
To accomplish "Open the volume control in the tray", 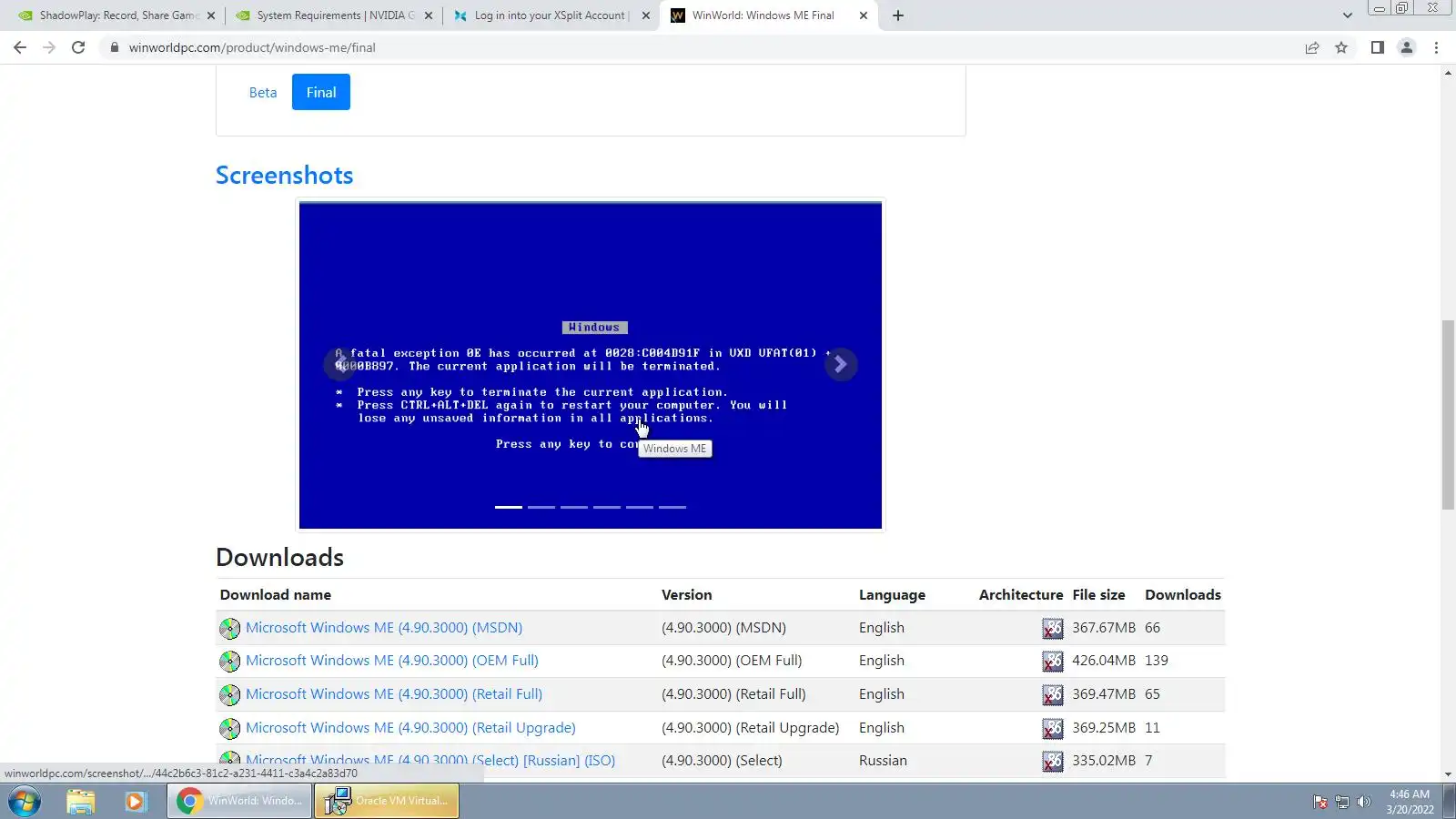I will pos(1363,802).
